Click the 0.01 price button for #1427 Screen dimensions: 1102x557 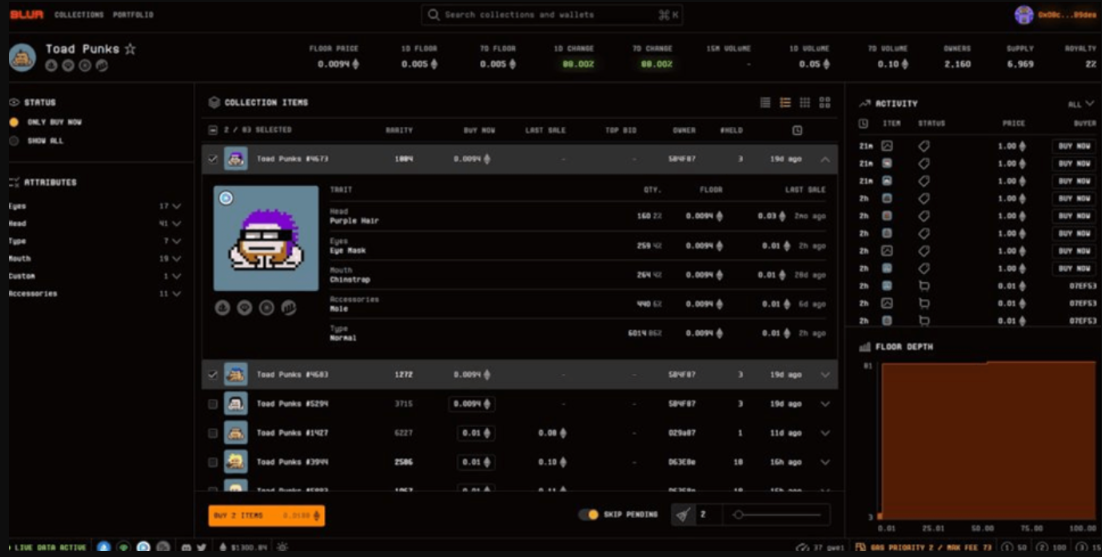(x=476, y=433)
